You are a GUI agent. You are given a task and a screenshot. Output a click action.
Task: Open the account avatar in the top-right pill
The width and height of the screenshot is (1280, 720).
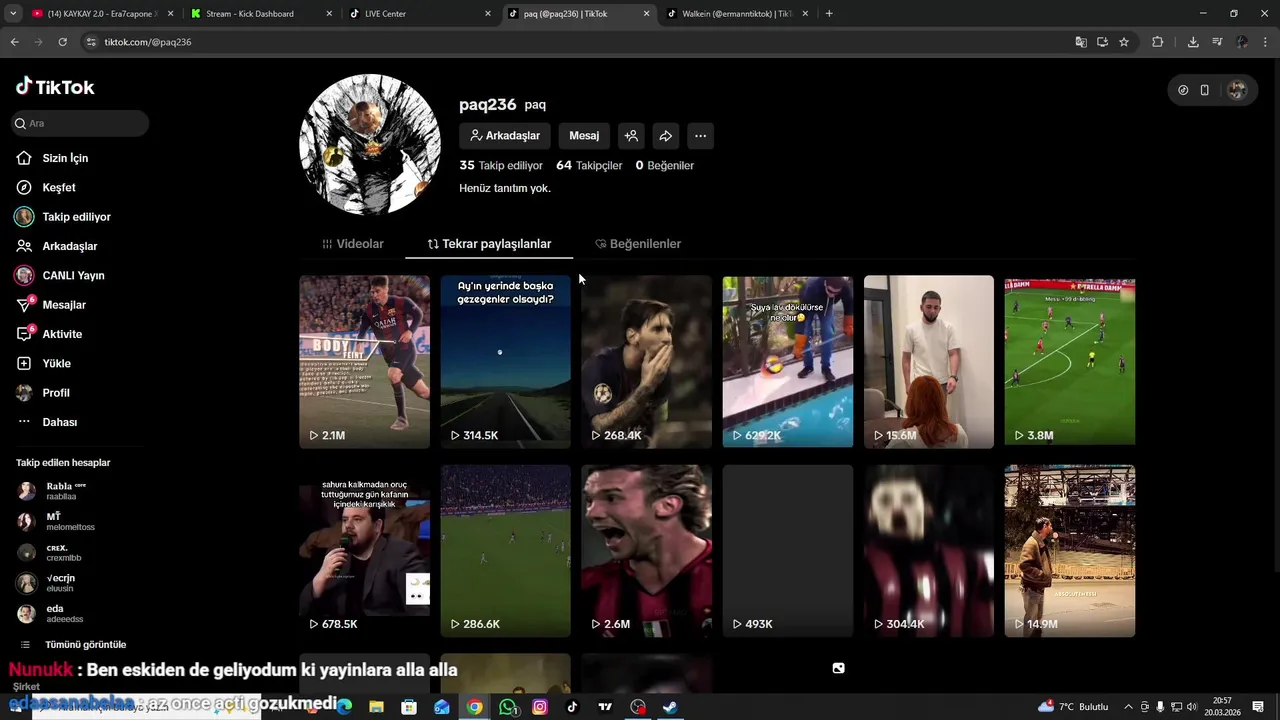[1237, 90]
